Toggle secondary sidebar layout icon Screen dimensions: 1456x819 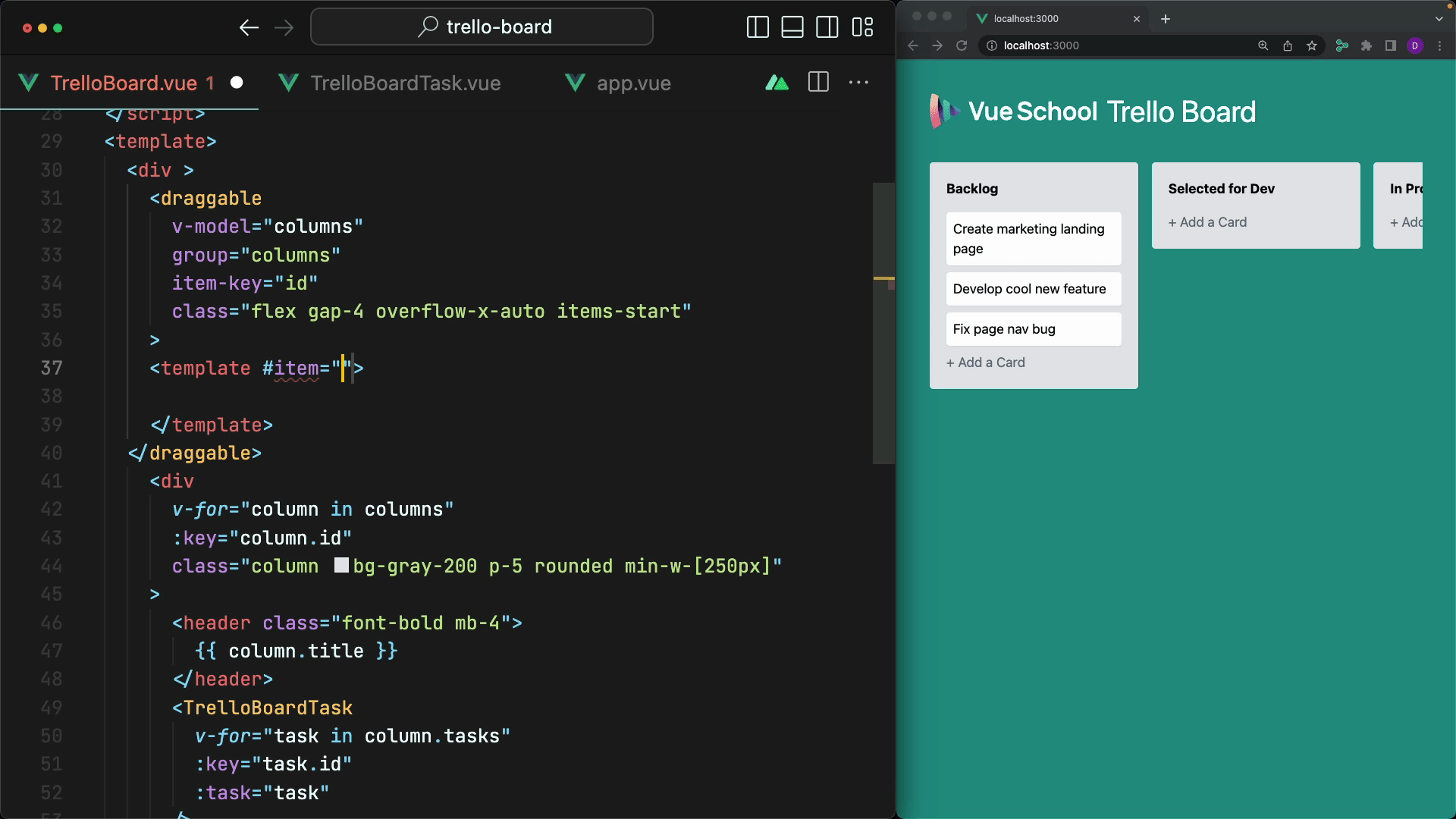tap(827, 27)
